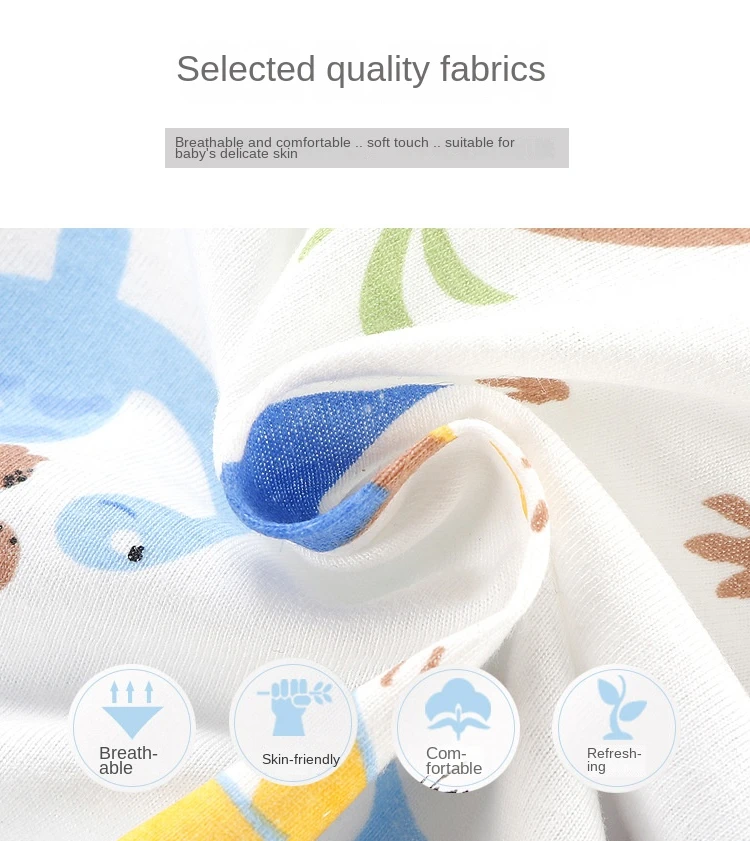Click the "Skin-friendly" label text
This screenshot has width=750, height=841.
pyautogui.click(x=300, y=759)
